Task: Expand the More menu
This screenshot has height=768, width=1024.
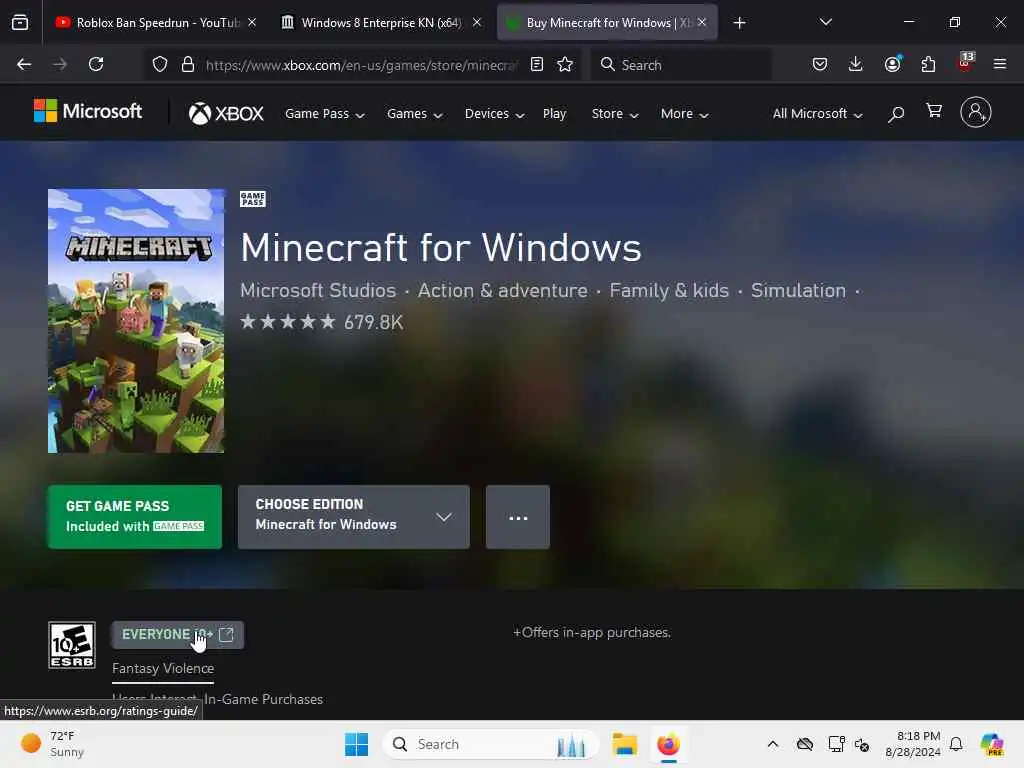Action: [684, 114]
